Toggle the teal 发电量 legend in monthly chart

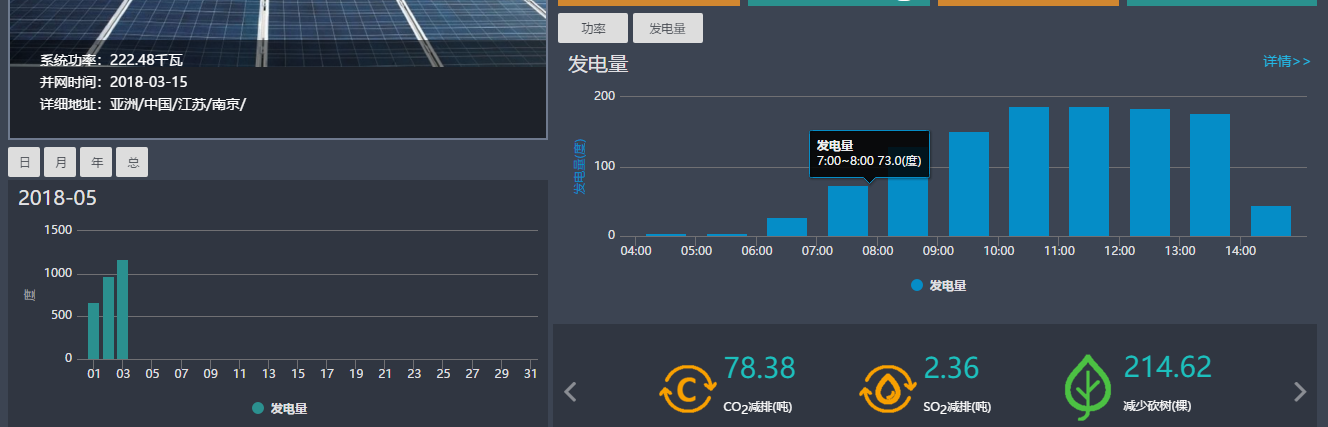259,408
